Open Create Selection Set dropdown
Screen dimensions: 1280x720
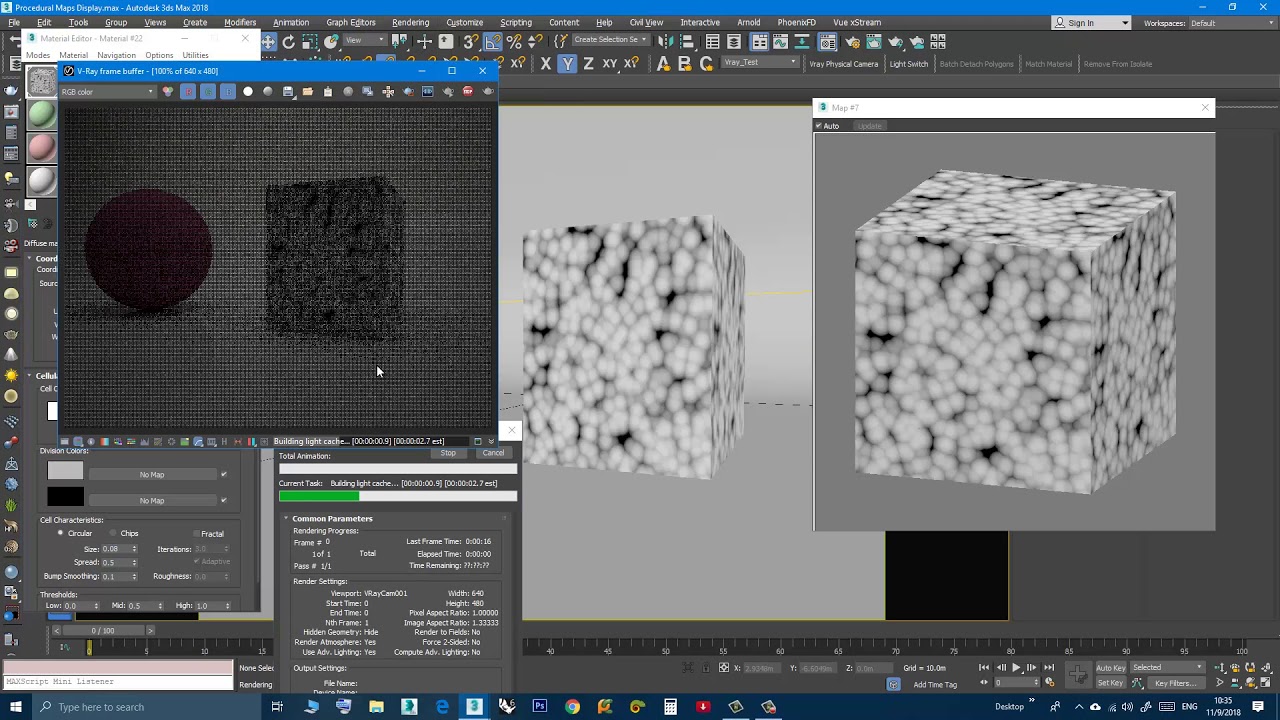pos(611,40)
